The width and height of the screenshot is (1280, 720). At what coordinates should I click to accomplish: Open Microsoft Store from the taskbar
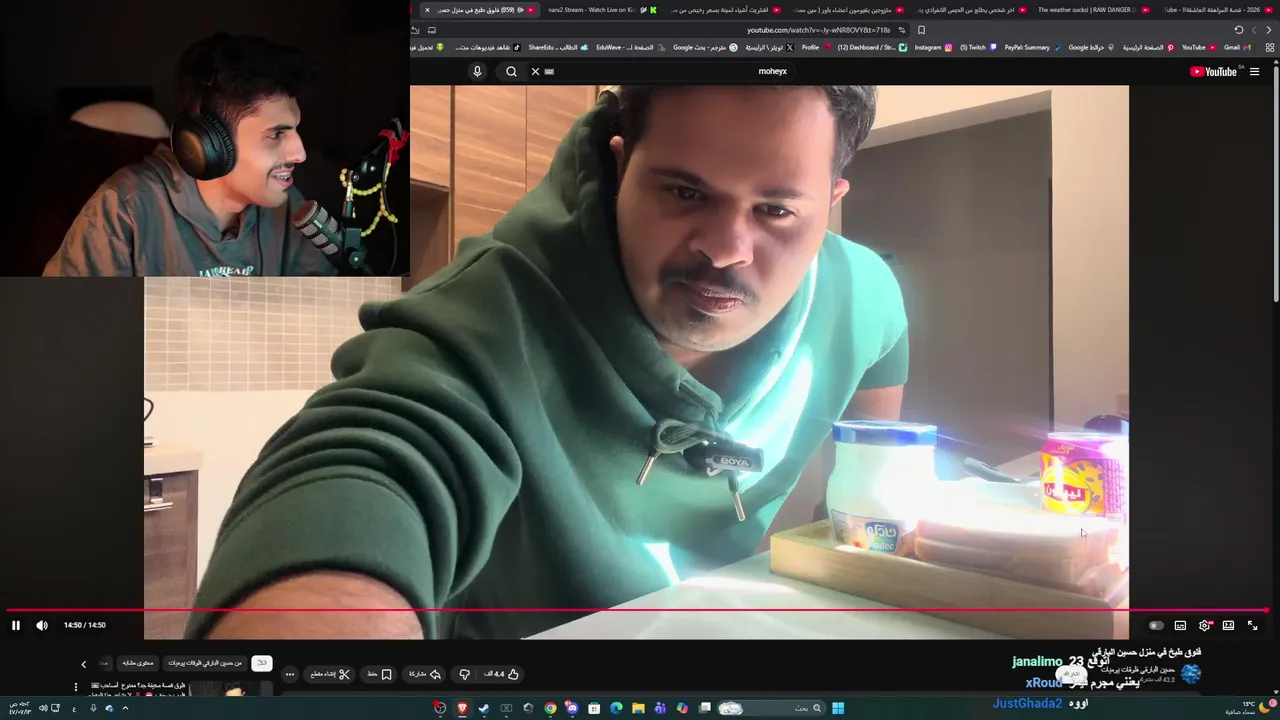pos(594,708)
